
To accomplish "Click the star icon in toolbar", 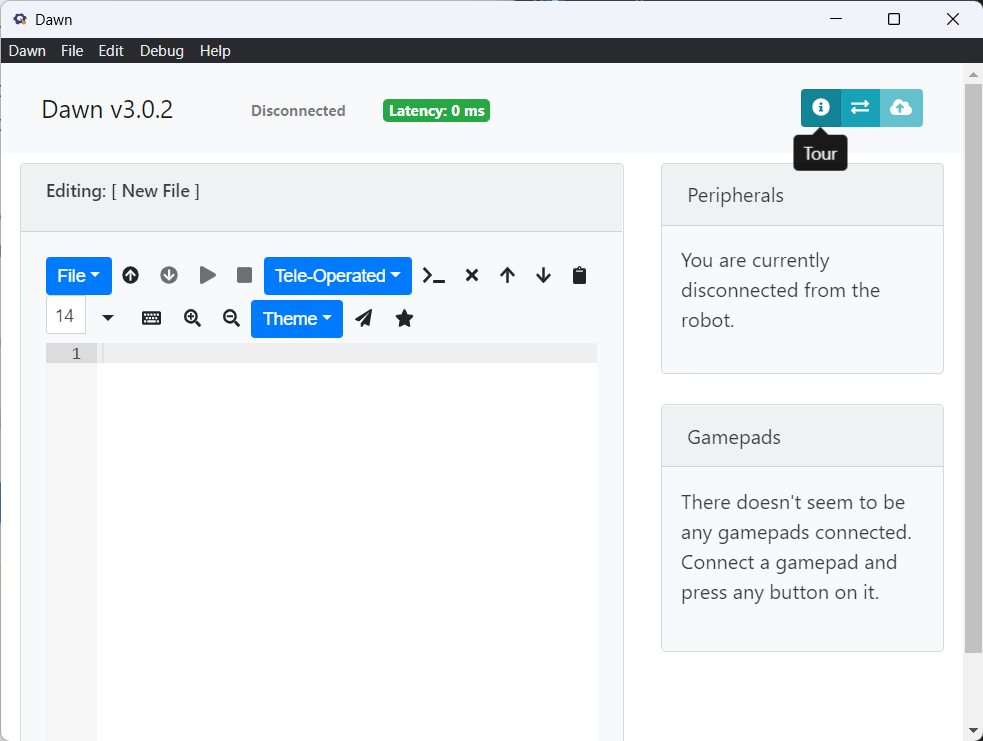I will (404, 318).
